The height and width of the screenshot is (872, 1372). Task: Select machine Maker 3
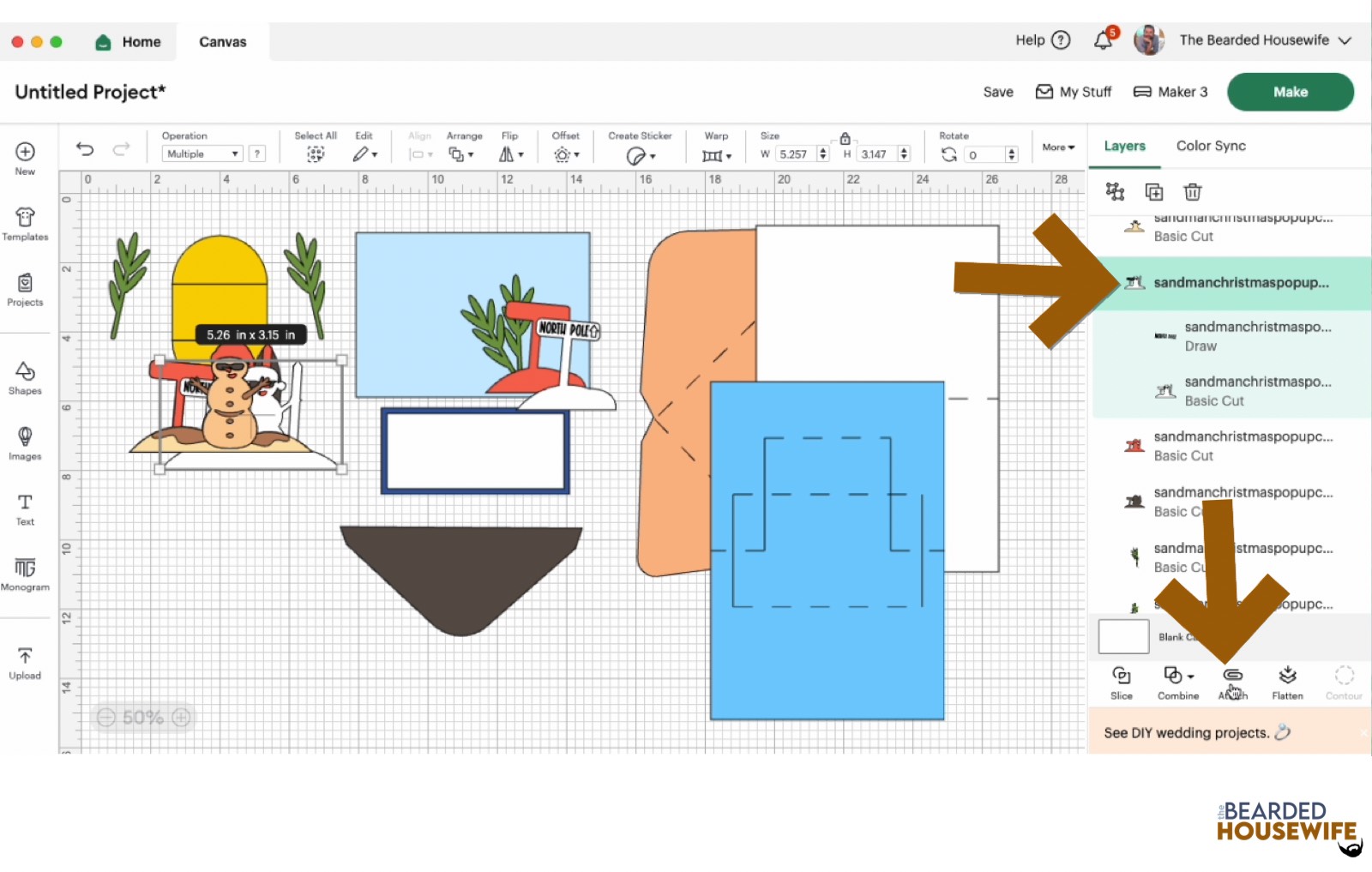coord(1170,92)
